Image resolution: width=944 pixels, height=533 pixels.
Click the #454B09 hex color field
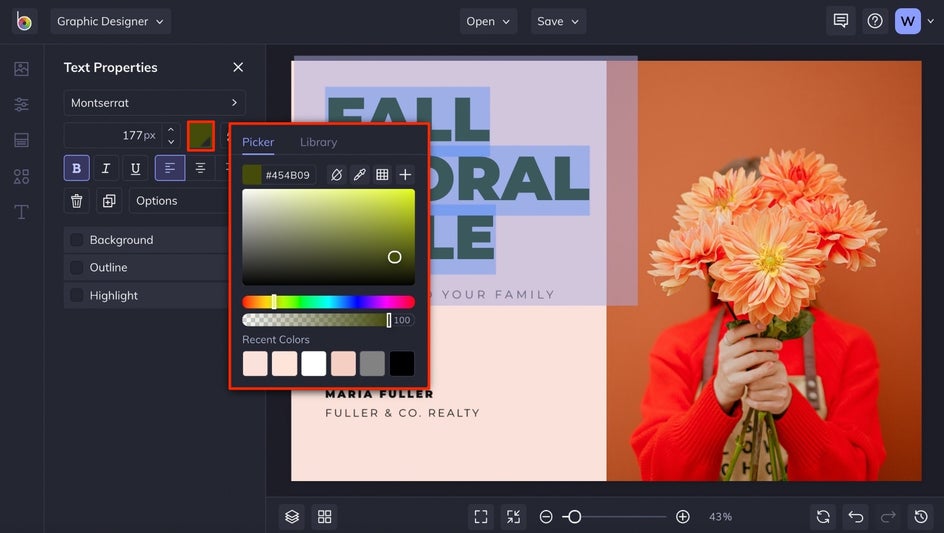(x=287, y=175)
